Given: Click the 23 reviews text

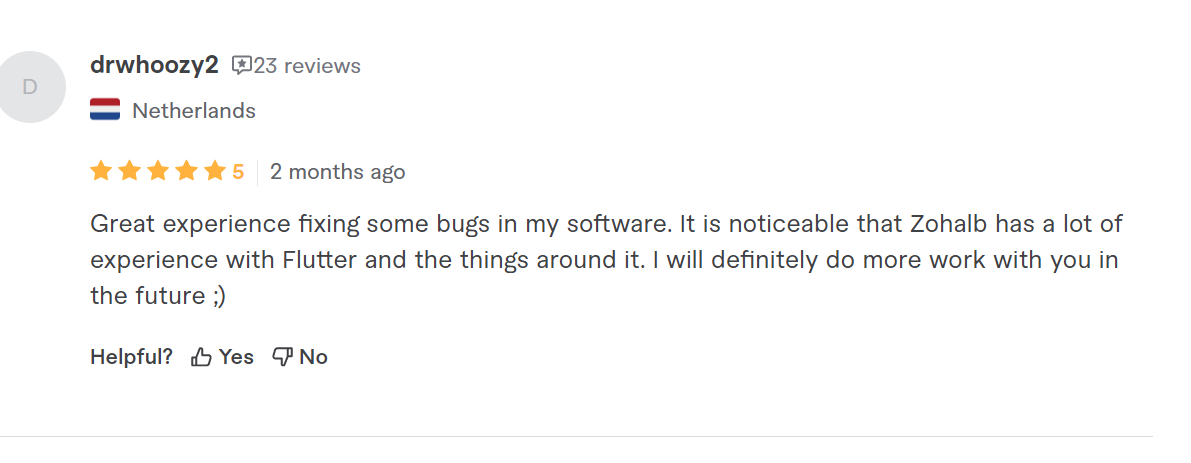Looking at the screenshot, I should [x=307, y=66].
